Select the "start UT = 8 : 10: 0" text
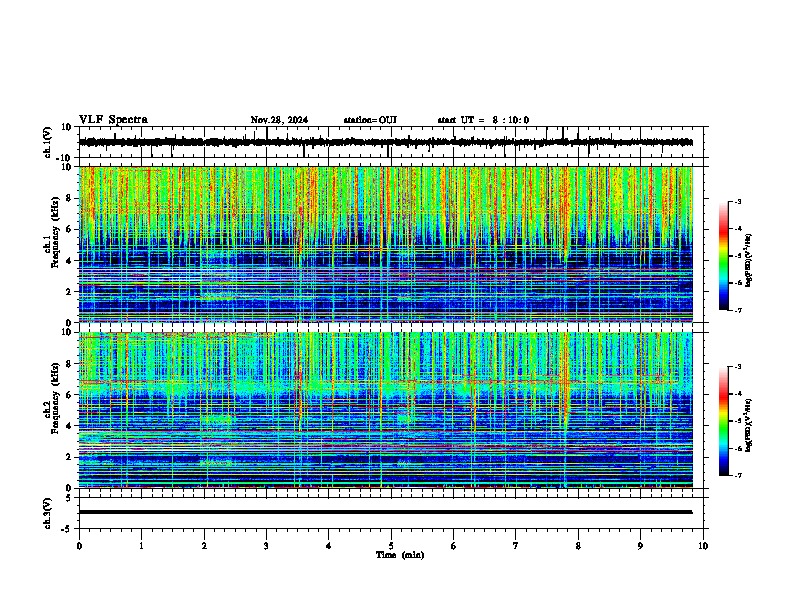Image resolution: width=792 pixels, height=612 pixels. 483,120
